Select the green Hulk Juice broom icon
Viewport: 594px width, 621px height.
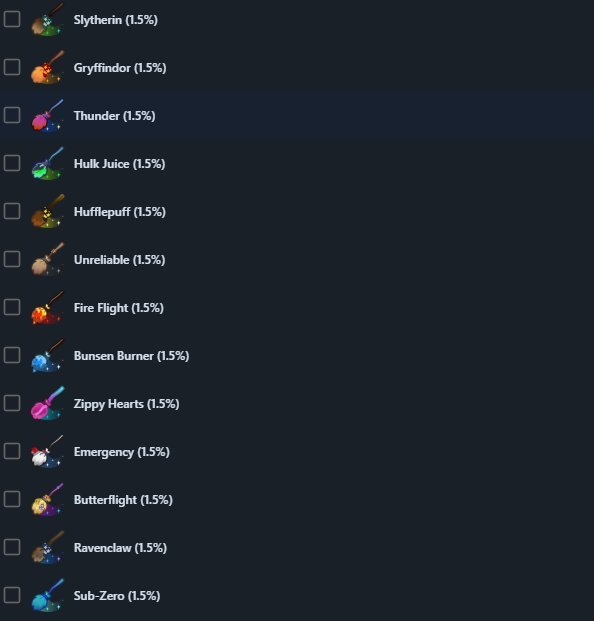tap(47, 163)
